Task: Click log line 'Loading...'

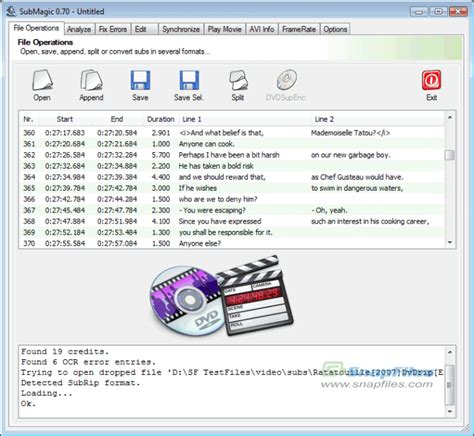Action: pyautogui.click(x=47, y=393)
